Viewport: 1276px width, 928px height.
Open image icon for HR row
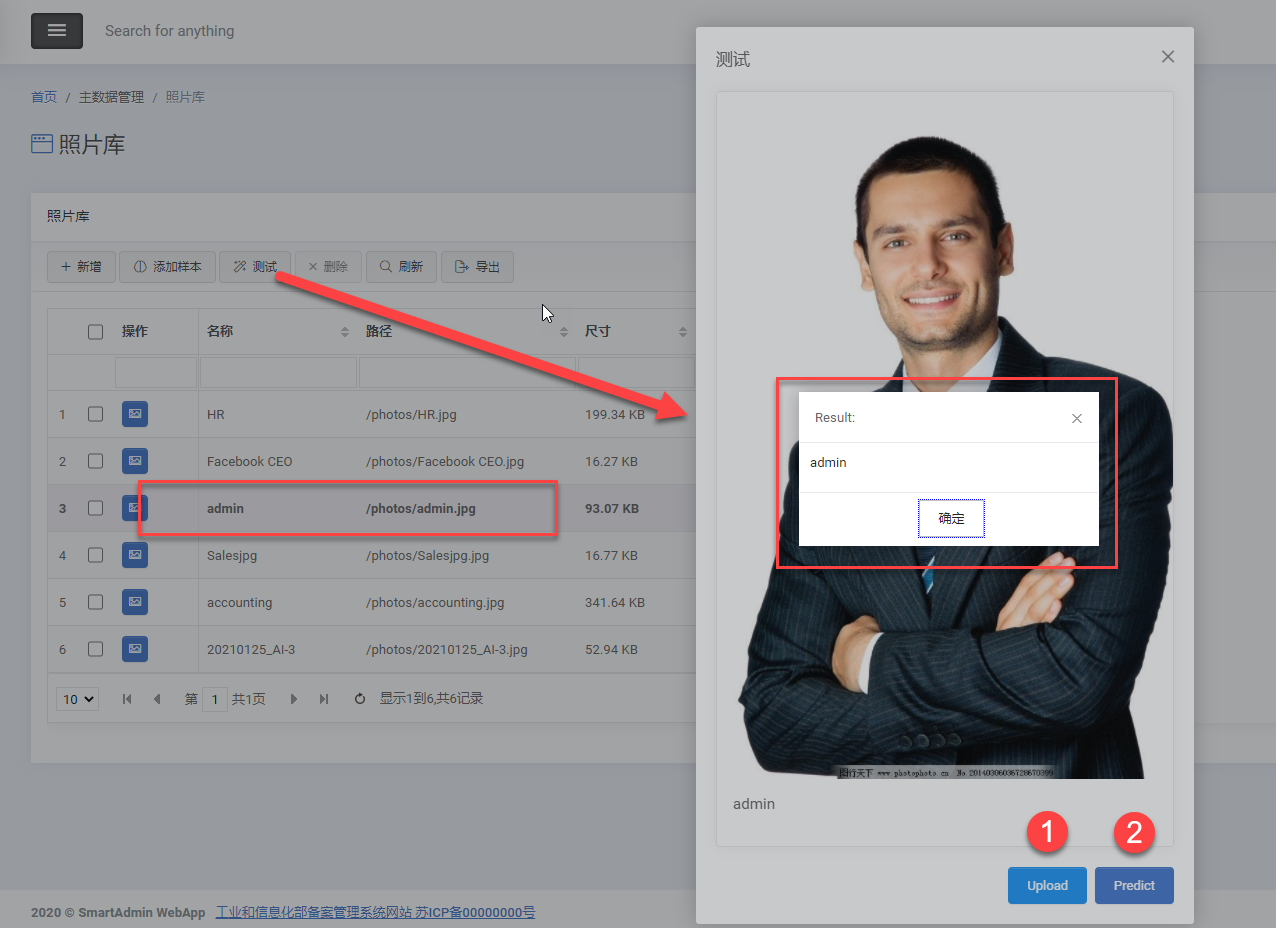[135, 414]
